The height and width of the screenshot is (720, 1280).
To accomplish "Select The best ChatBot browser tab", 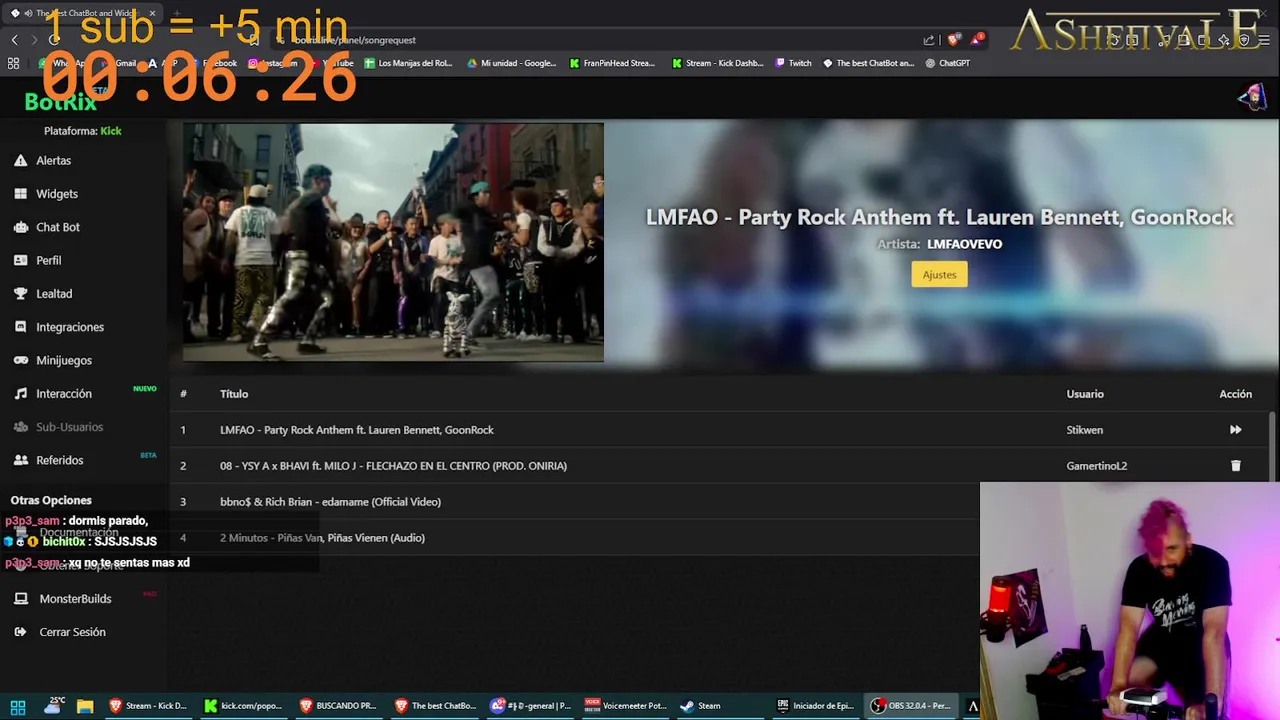I will pos(82,14).
